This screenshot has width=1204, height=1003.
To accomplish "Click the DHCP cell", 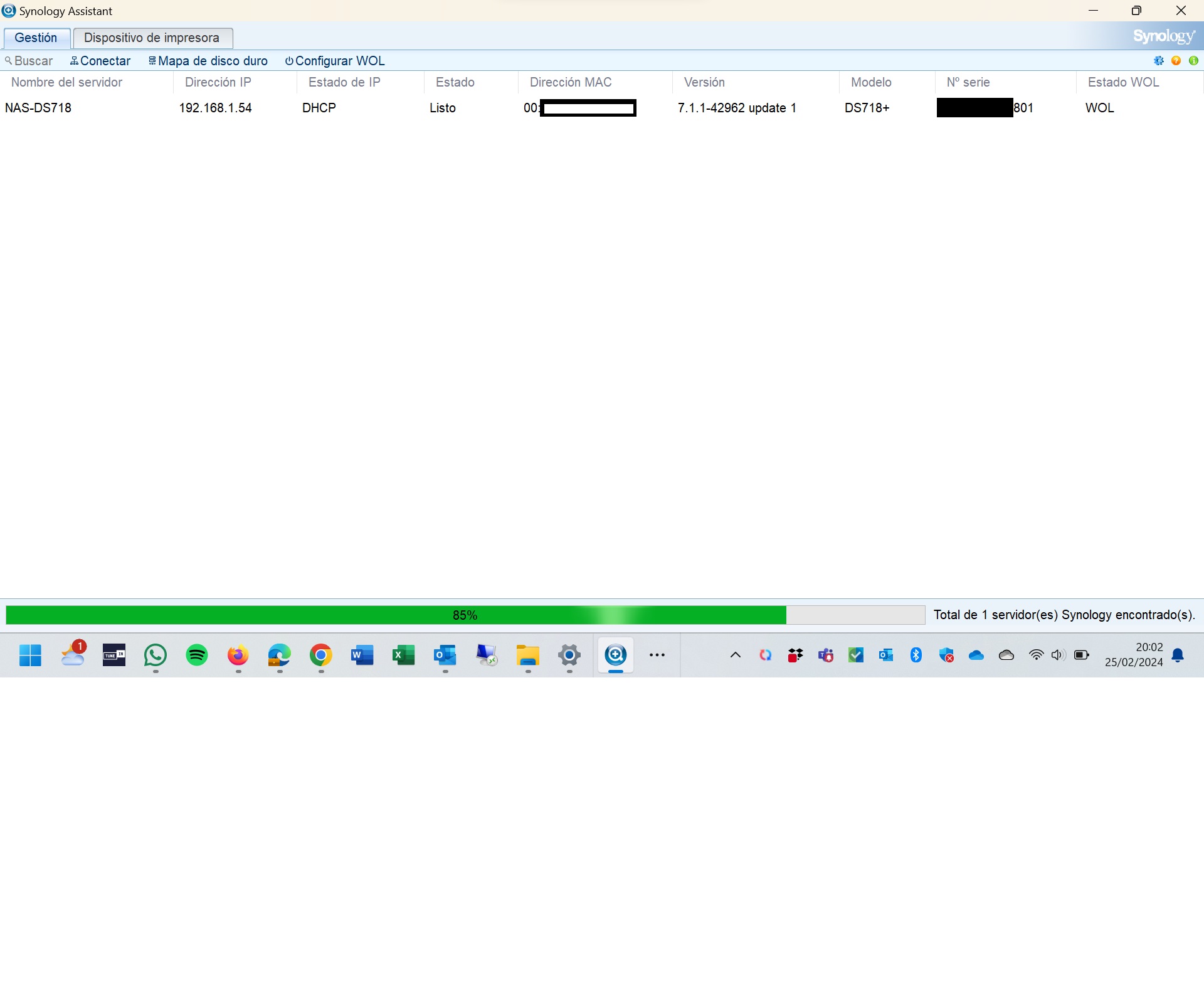I will click(x=319, y=108).
